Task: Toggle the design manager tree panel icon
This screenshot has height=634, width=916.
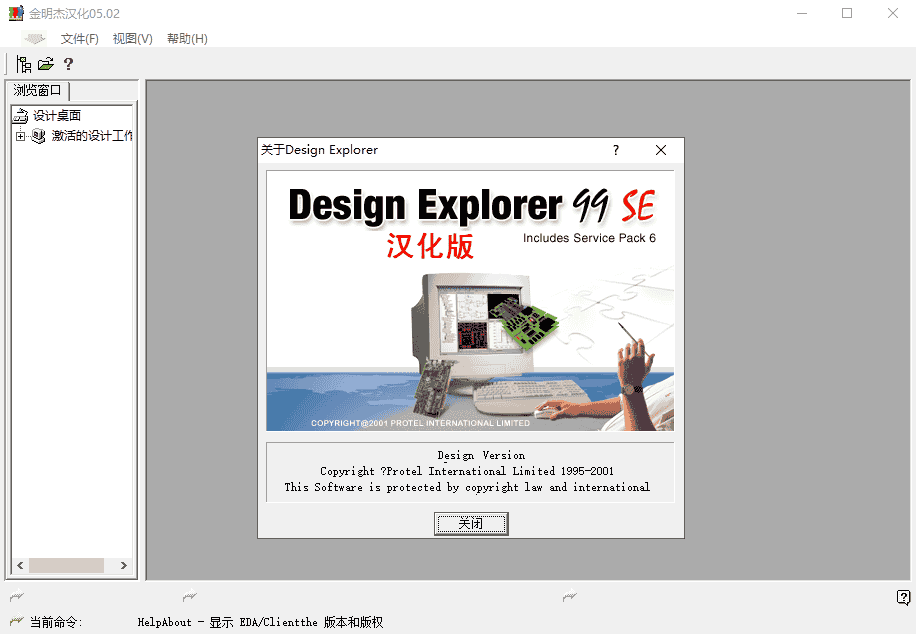Action: 25,64
